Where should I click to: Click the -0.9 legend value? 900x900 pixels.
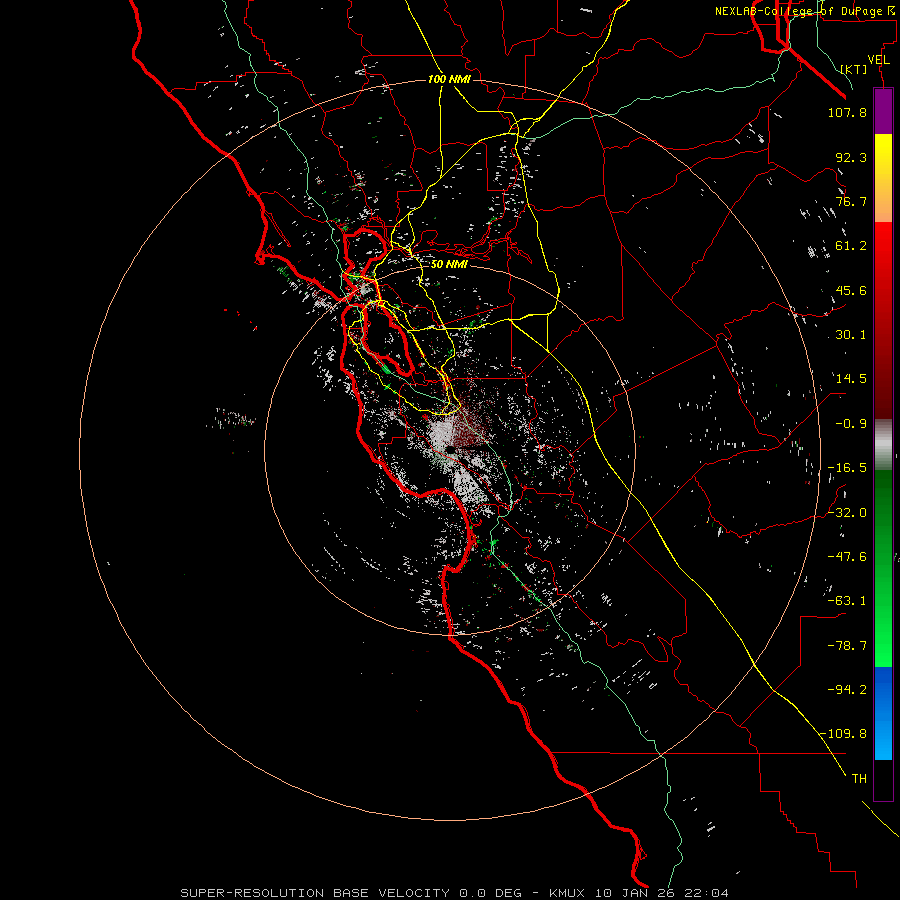(x=851, y=424)
